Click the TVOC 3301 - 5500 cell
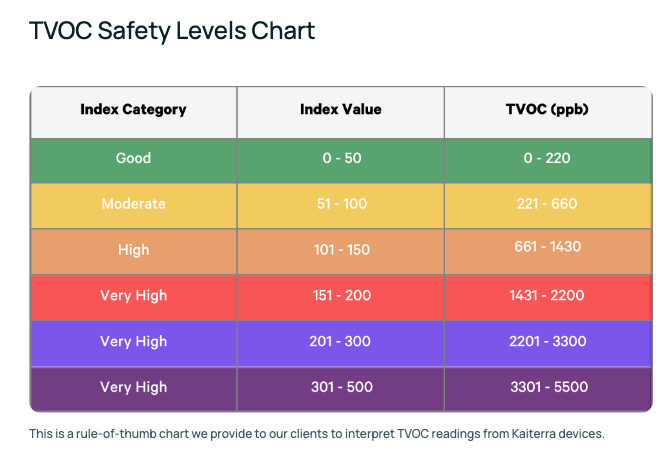This screenshot has width=670, height=453. pyautogui.click(x=548, y=389)
